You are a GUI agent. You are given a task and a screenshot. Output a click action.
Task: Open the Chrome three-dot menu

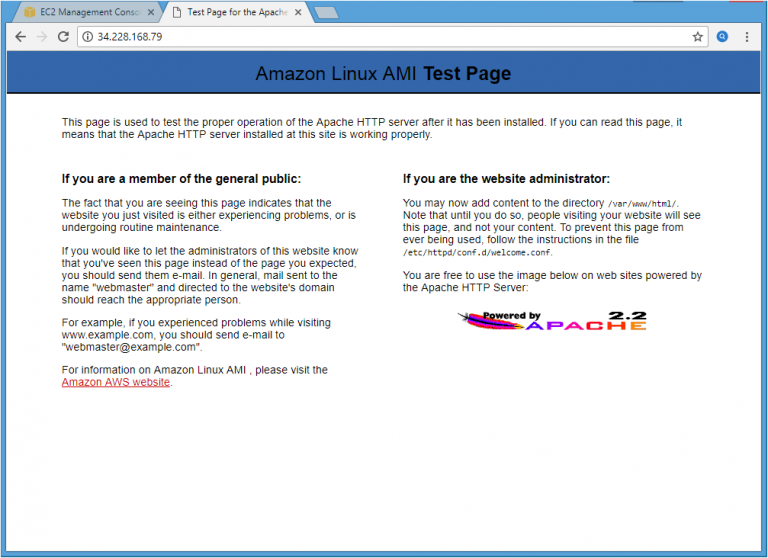point(746,37)
